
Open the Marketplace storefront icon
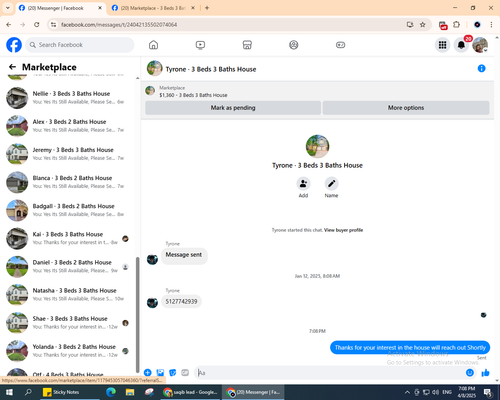coord(247,45)
